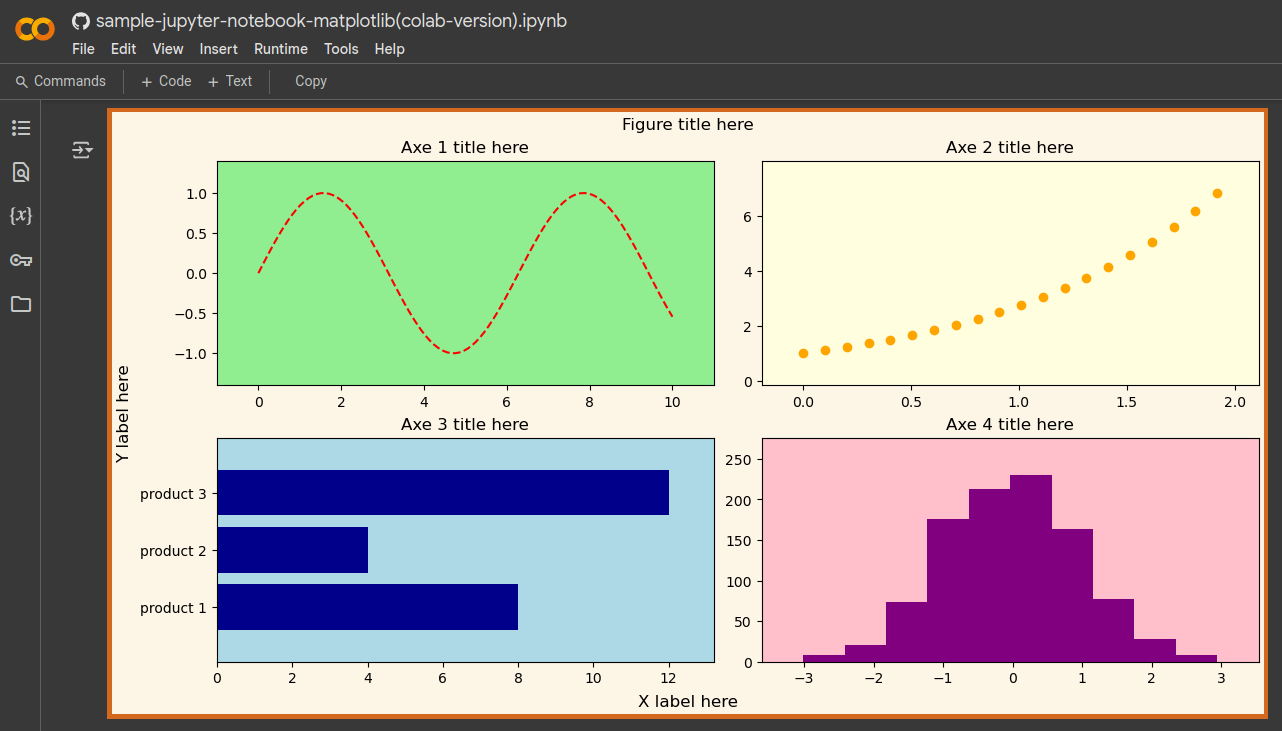Open the Insert menu
The image size is (1282, 731).
tap(219, 49)
